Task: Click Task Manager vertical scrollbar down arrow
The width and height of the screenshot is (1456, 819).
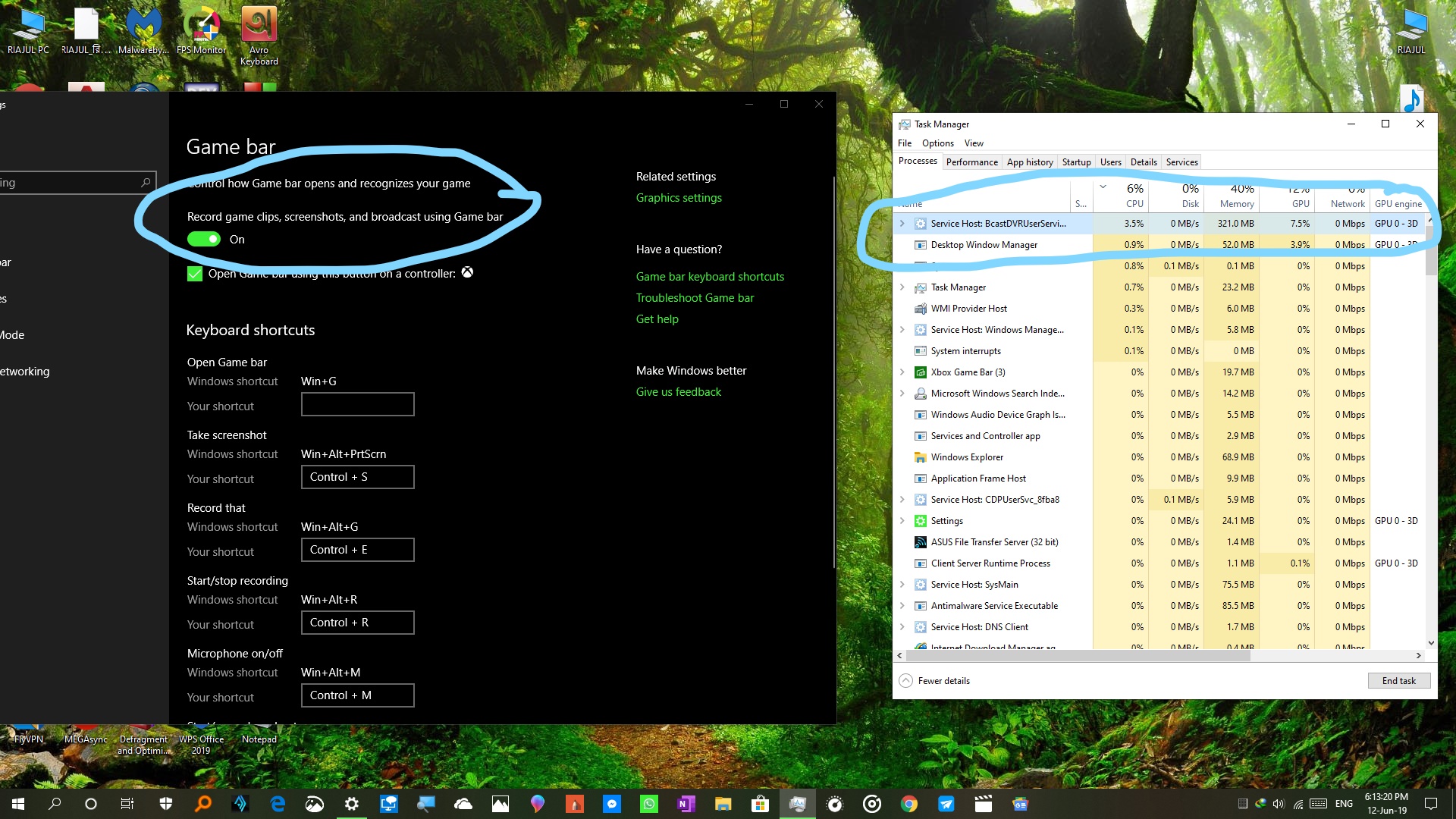Action: (1431, 643)
